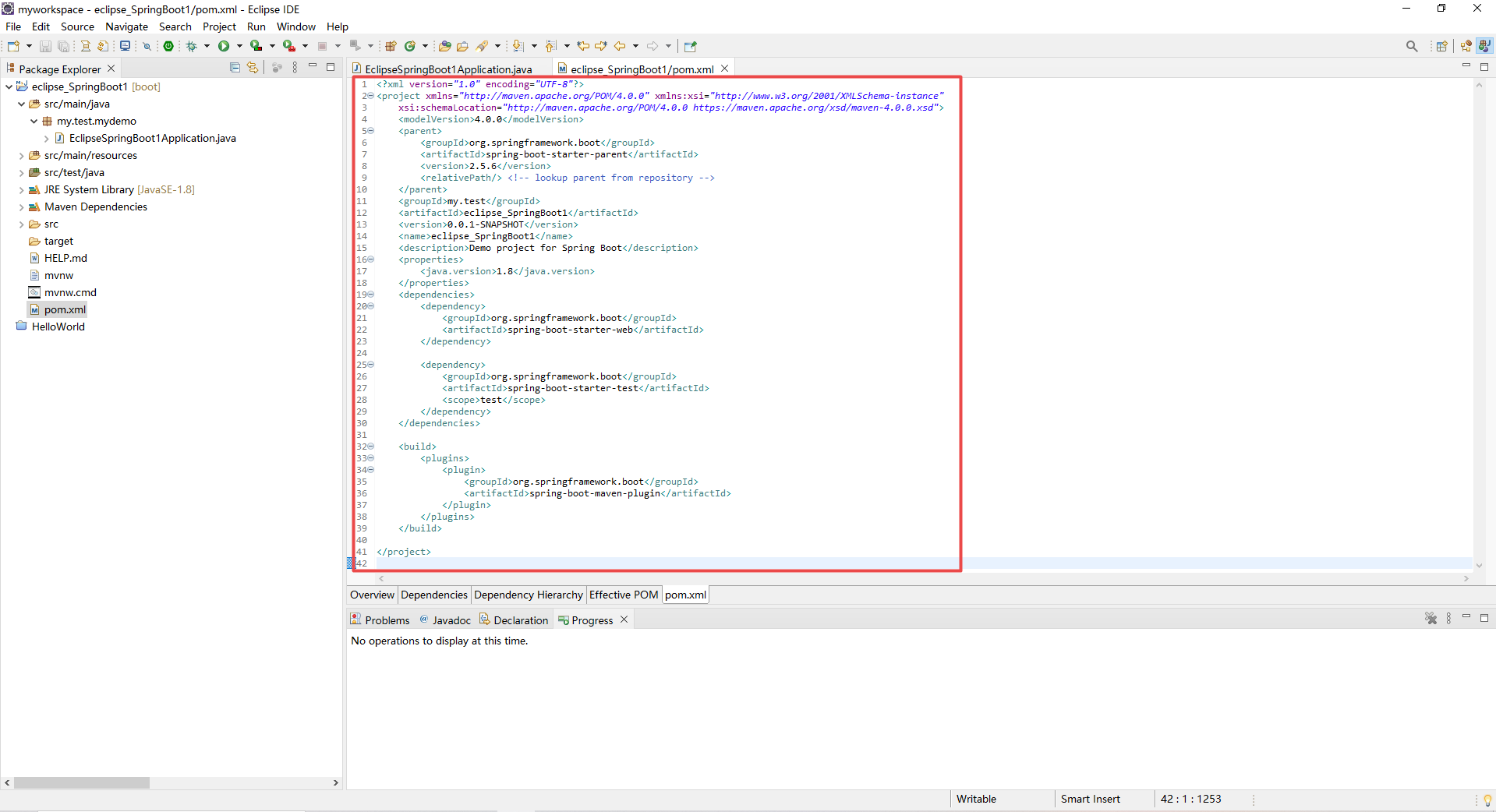Screen dimensions: 1496x812
Task: Click the Open Type folder icon
Action: (x=445, y=46)
